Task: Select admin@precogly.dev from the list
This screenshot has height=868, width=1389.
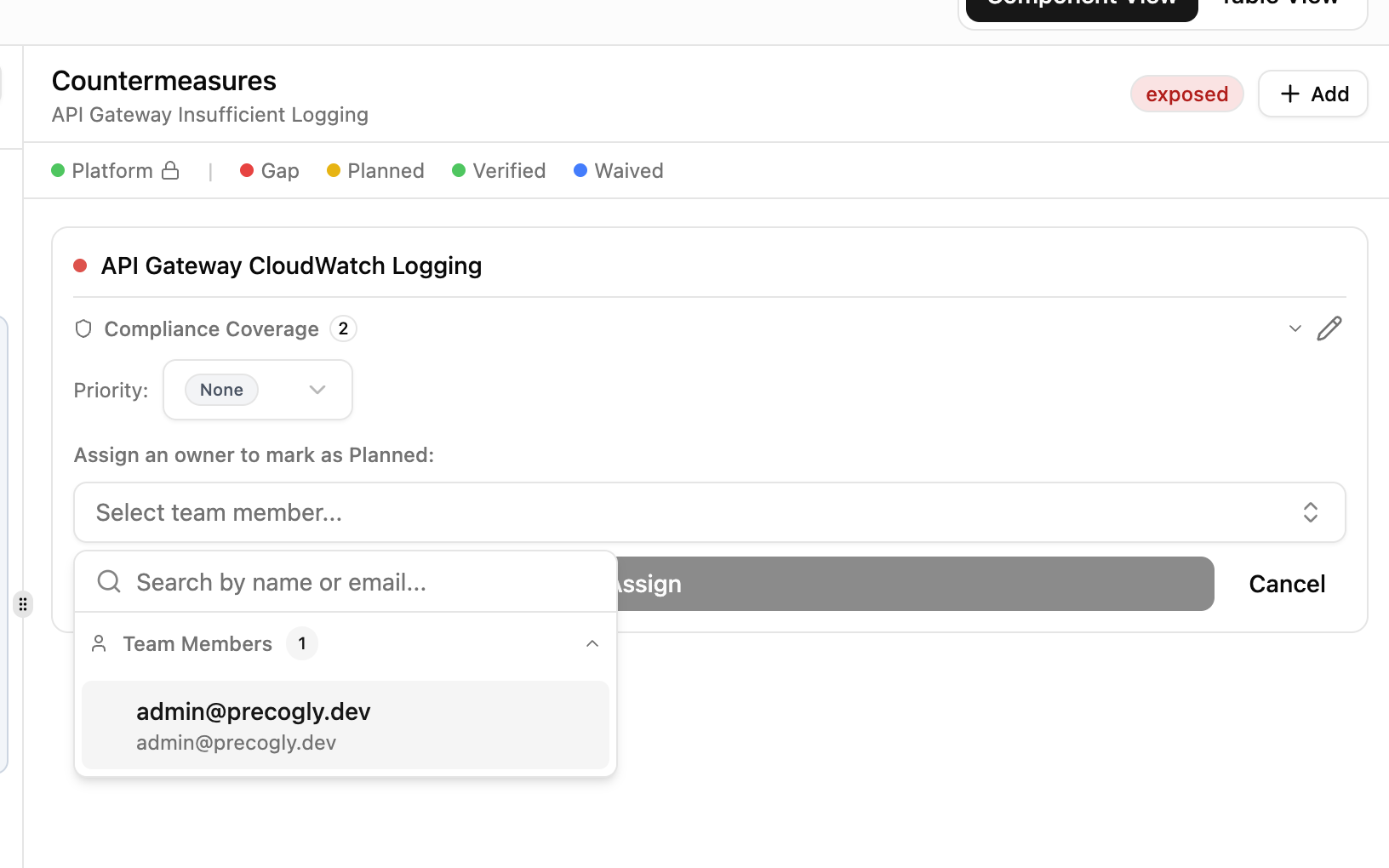Action: pos(346,725)
